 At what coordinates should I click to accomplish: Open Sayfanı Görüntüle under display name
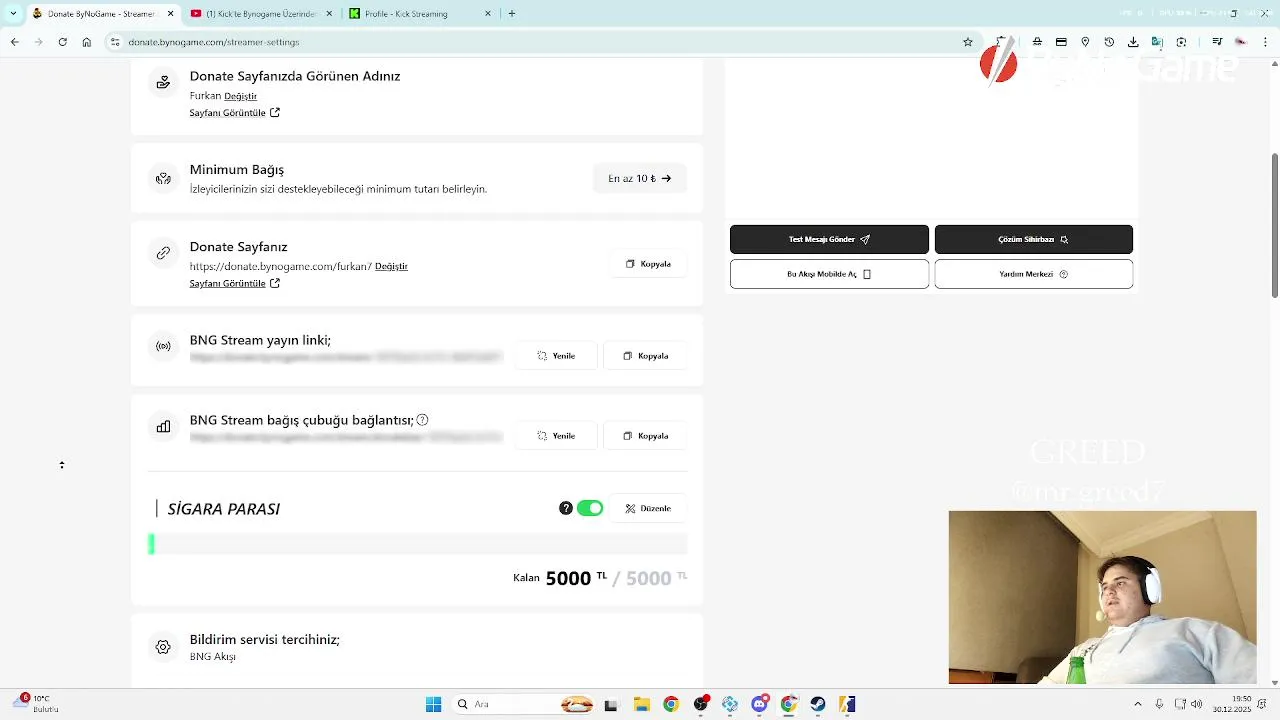coord(235,113)
